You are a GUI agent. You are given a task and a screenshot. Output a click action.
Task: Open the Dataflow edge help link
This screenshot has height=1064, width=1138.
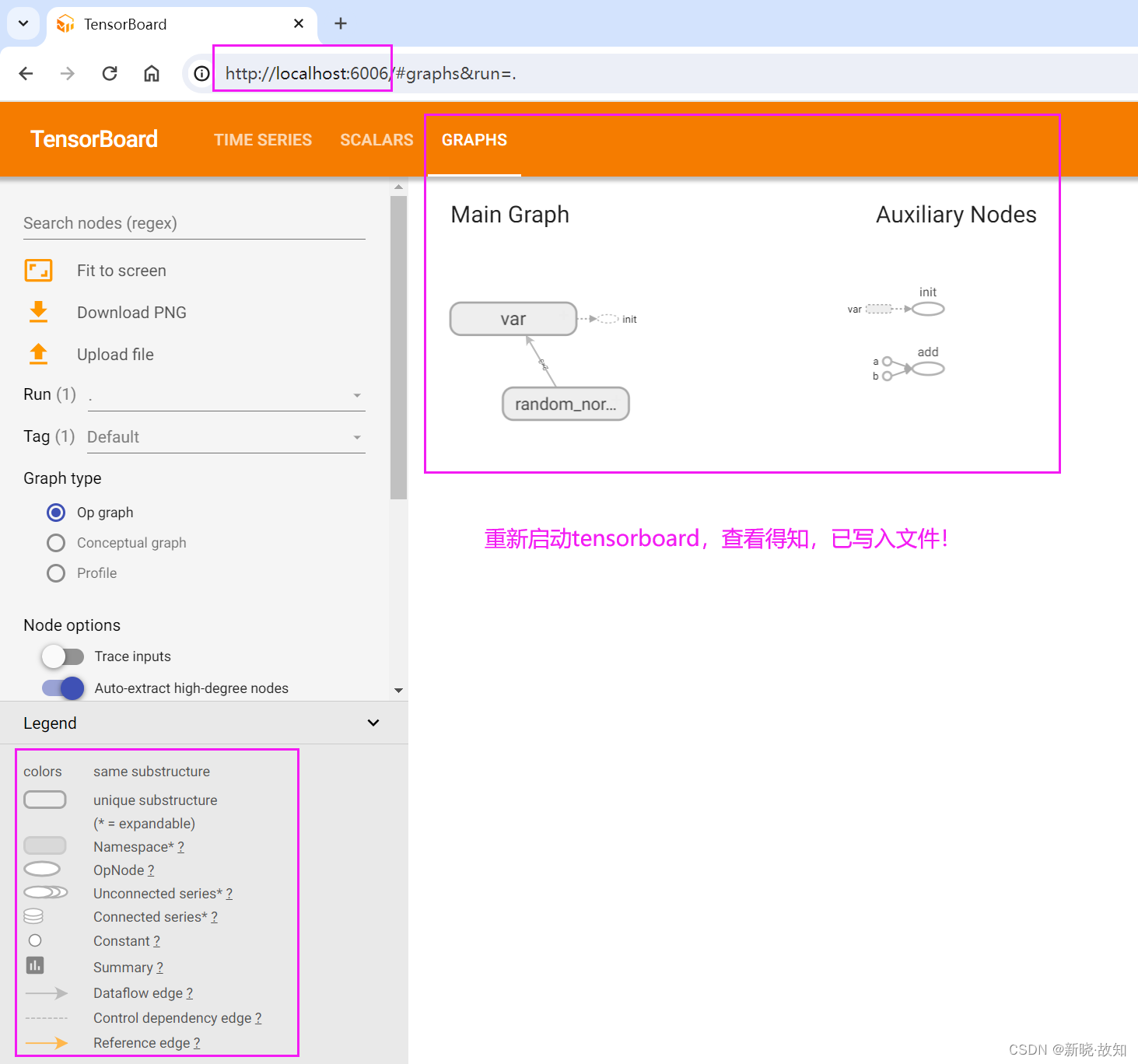(189, 993)
